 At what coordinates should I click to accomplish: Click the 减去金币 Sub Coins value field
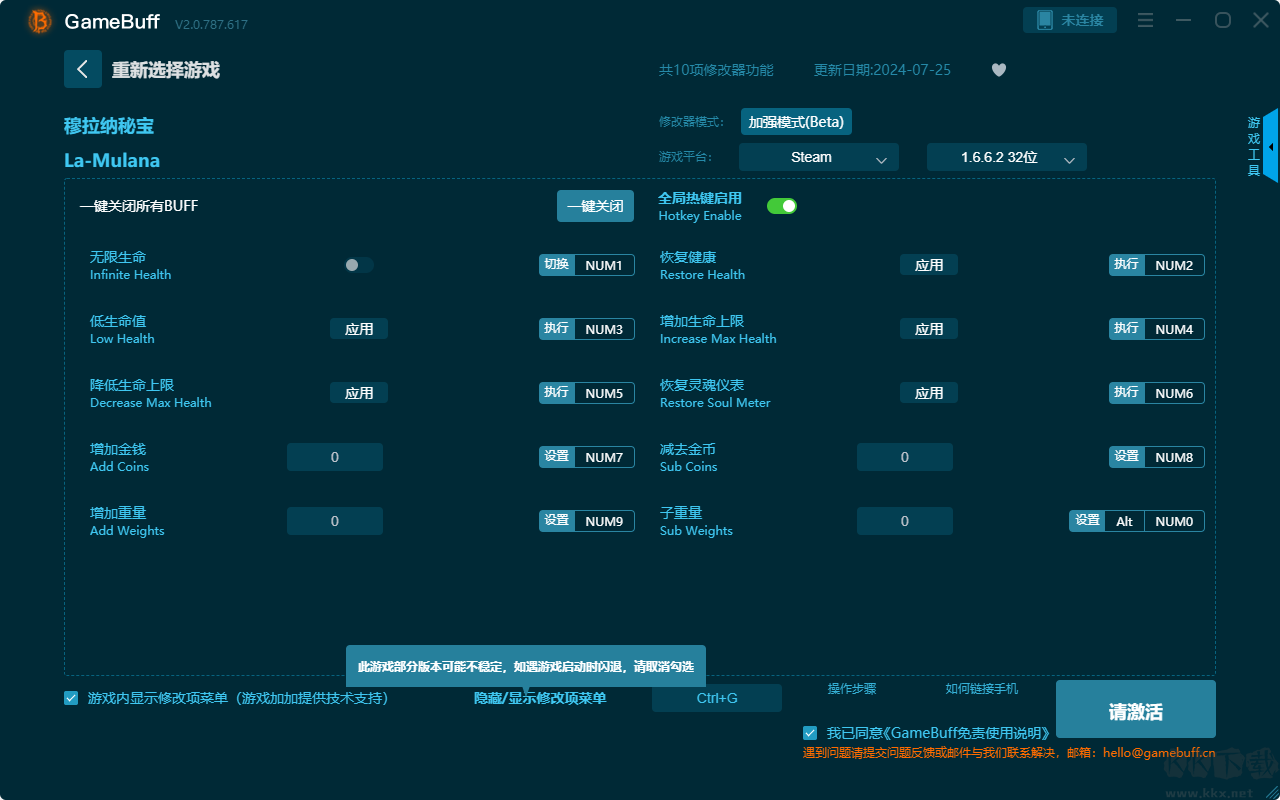click(905, 457)
